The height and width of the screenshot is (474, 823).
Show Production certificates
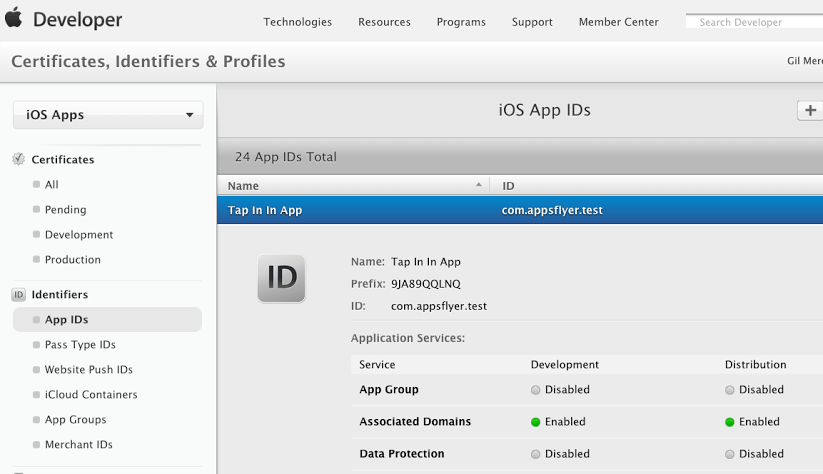point(72,260)
